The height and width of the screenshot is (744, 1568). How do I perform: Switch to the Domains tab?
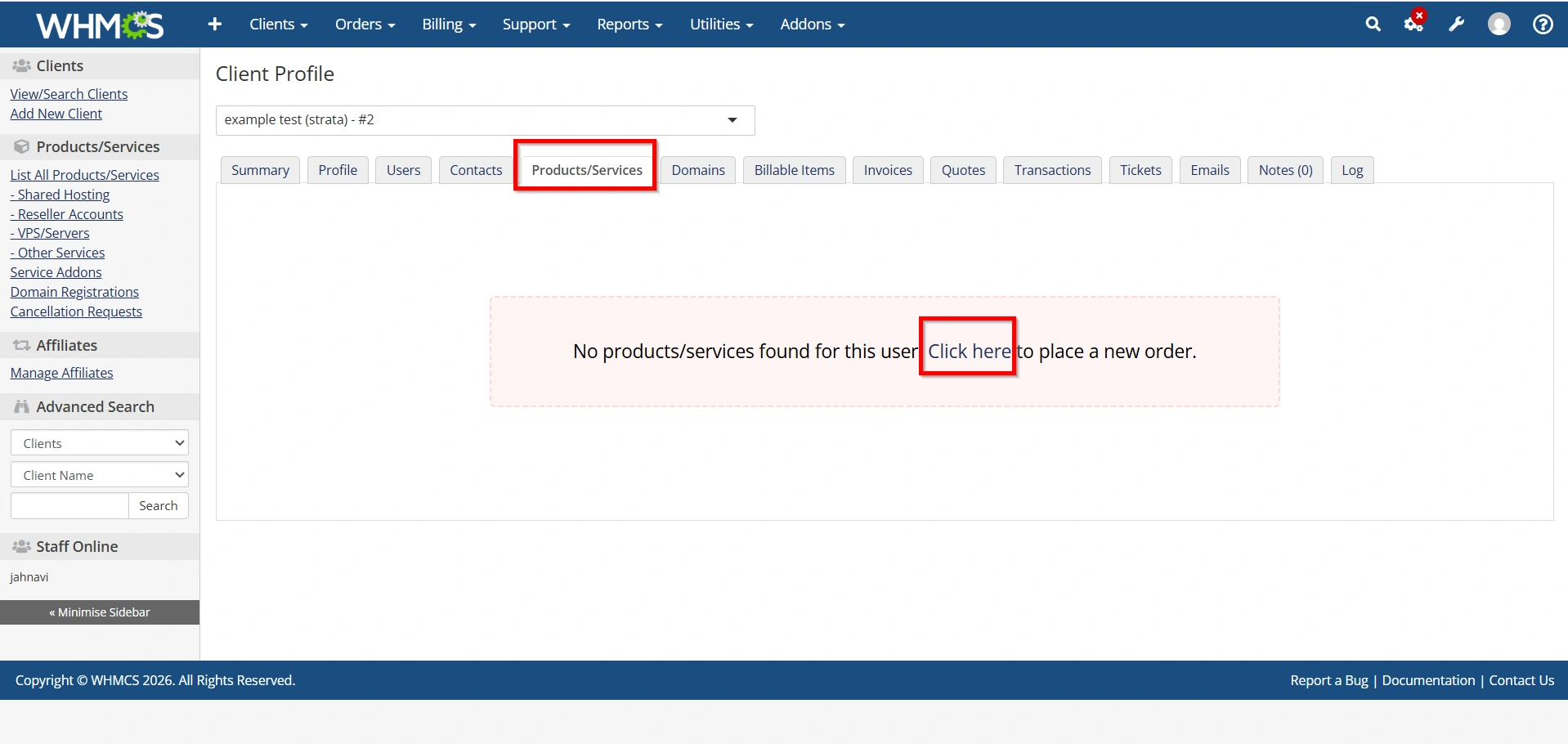698,170
